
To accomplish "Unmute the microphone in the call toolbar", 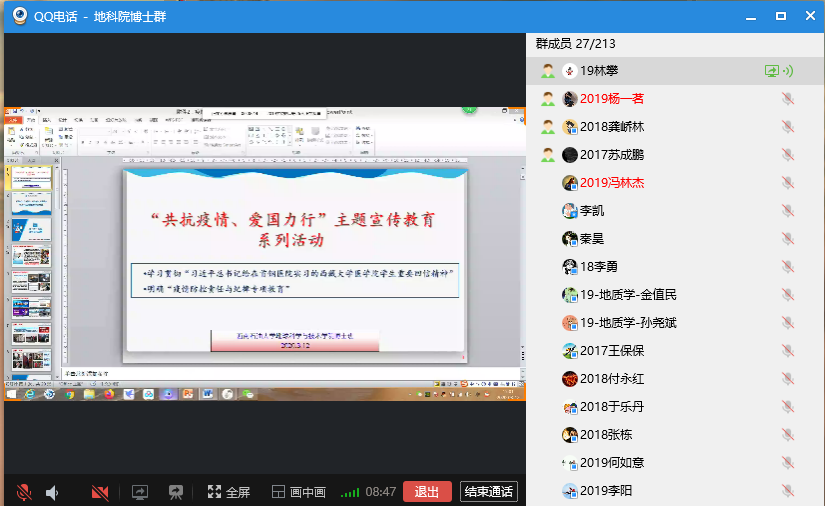I will pos(24,492).
